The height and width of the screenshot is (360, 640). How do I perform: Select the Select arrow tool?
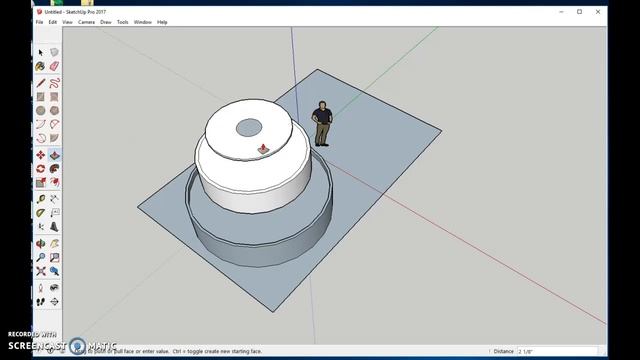coord(40,52)
